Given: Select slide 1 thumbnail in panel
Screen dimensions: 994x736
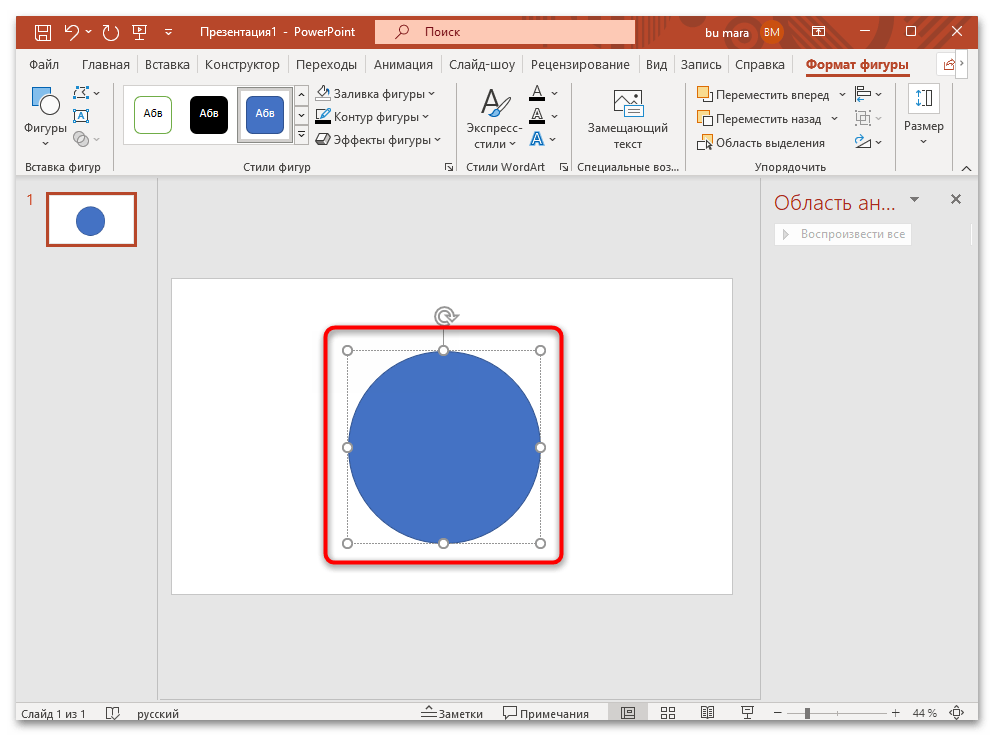Looking at the screenshot, I should tap(91, 219).
